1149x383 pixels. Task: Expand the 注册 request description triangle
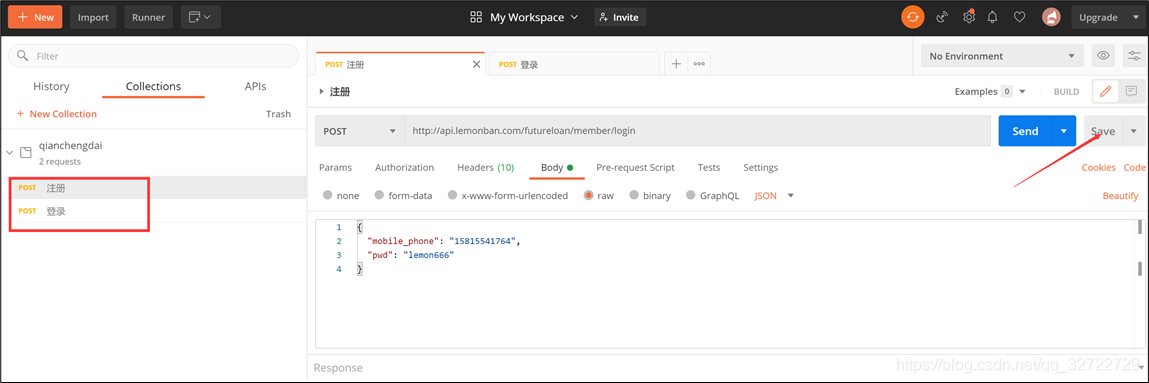[321, 92]
